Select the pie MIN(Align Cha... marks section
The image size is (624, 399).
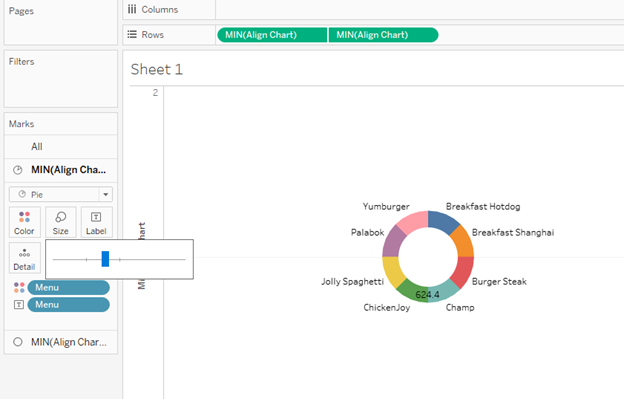(x=61, y=170)
